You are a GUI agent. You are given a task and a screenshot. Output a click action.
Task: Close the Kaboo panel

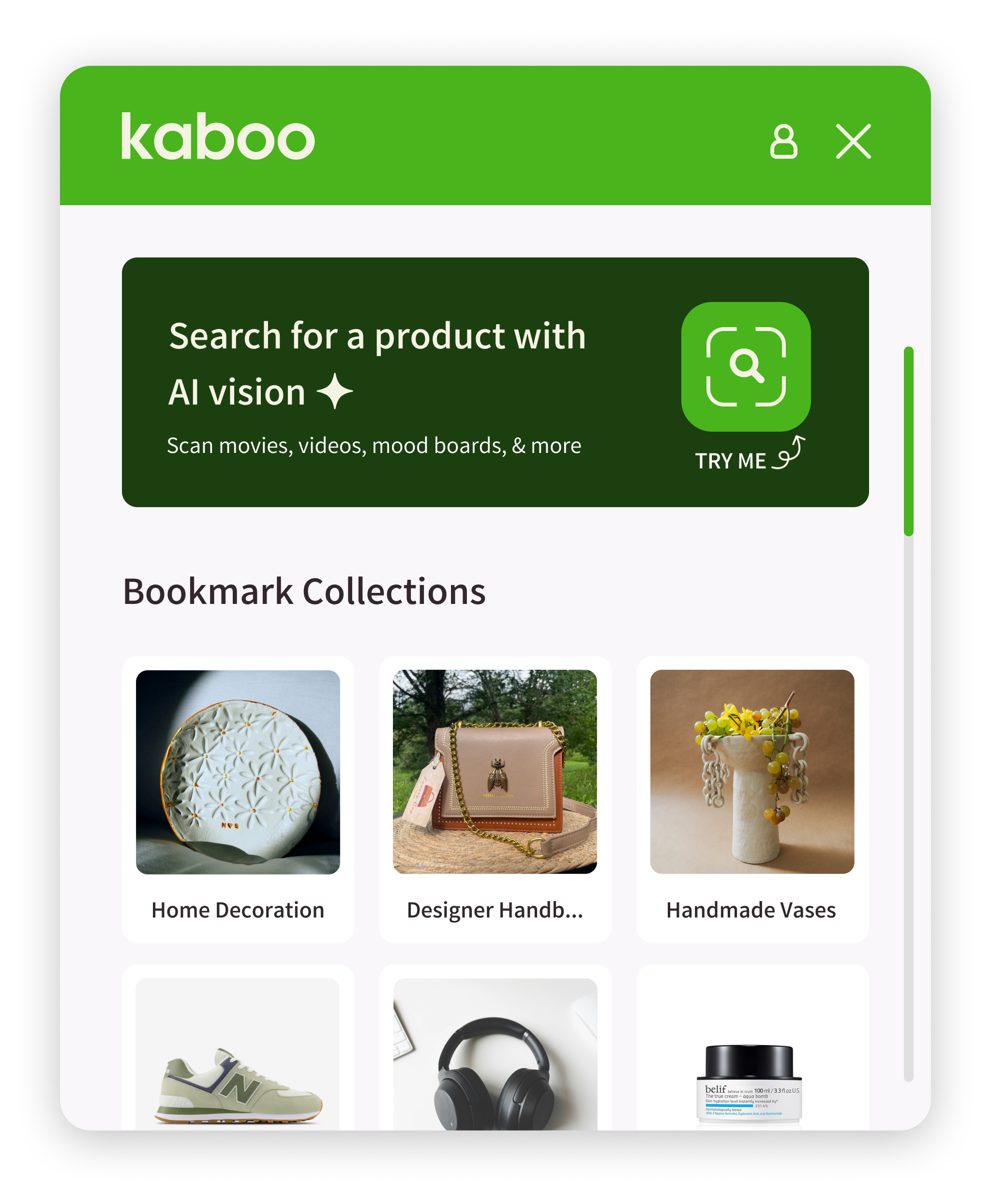click(854, 141)
